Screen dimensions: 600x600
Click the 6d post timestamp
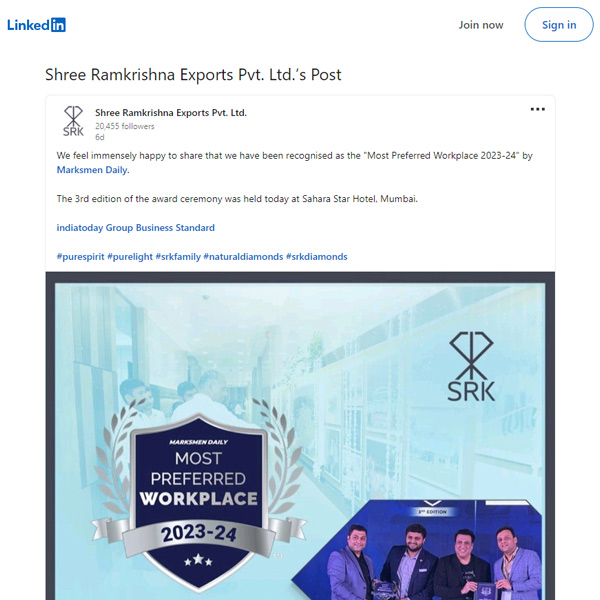click(99, 137)
